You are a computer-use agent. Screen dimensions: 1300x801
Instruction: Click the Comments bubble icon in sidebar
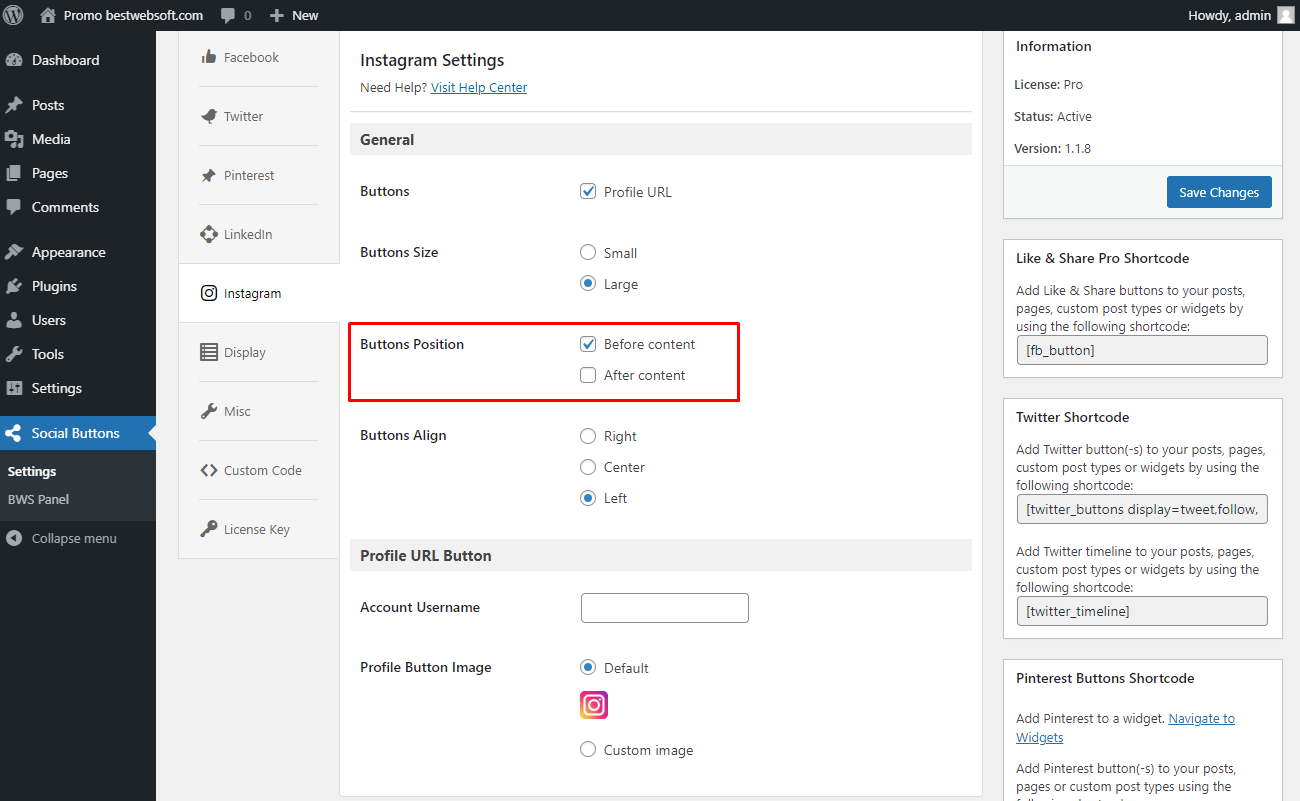click(x=14, y=207)
